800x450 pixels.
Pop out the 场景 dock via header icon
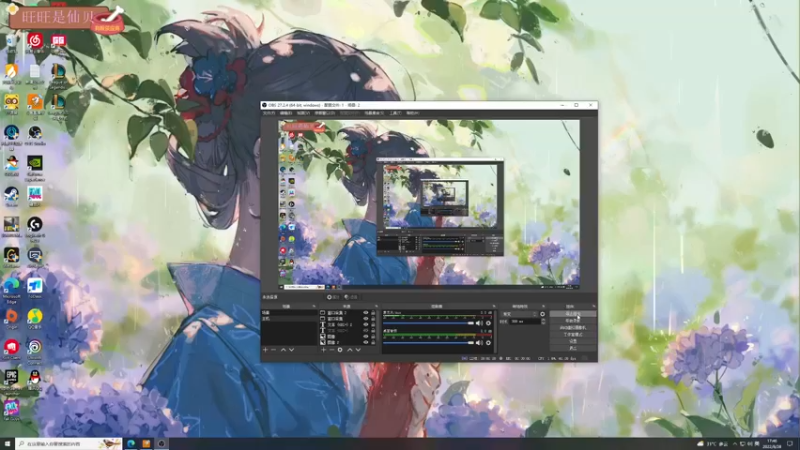[314, 306]
